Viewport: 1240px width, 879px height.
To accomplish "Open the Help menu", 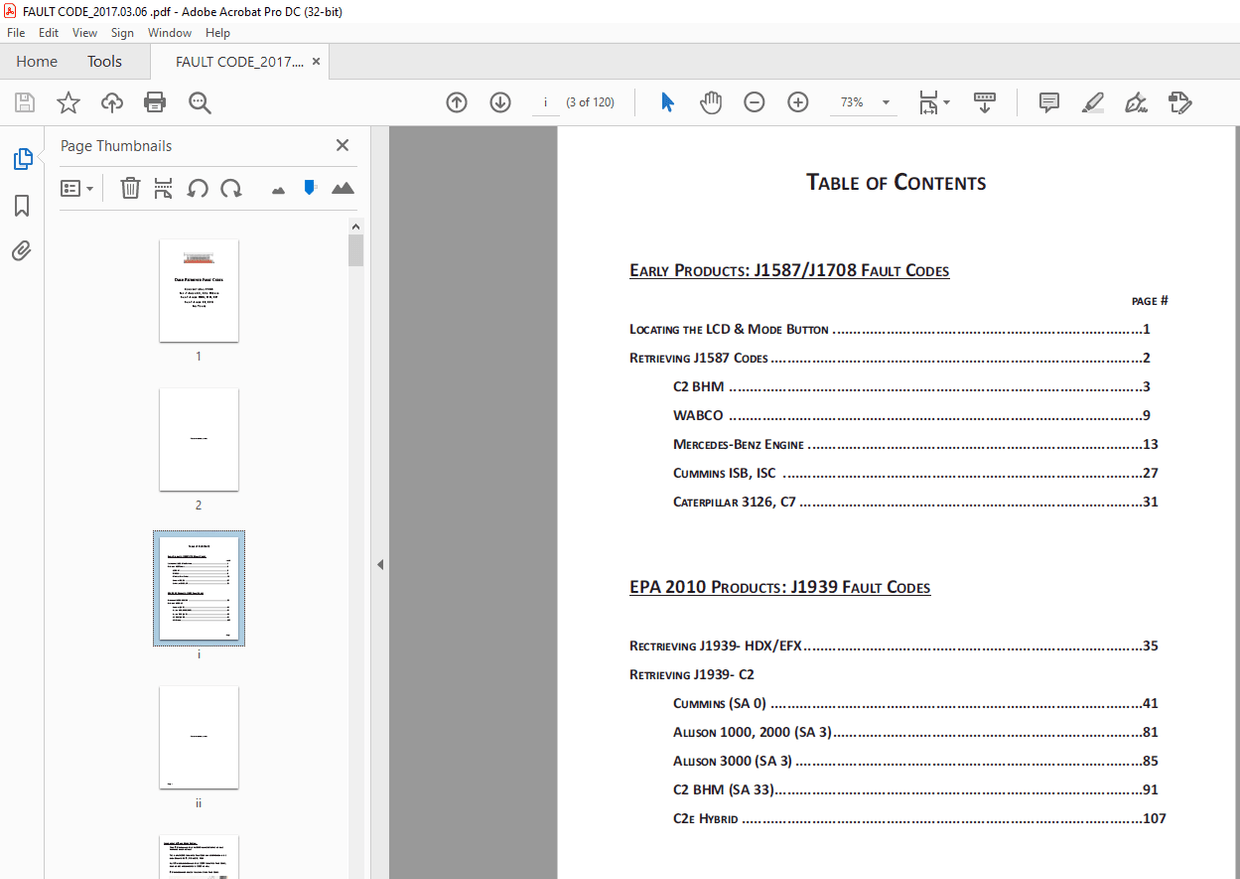I will tap(218, 33).
